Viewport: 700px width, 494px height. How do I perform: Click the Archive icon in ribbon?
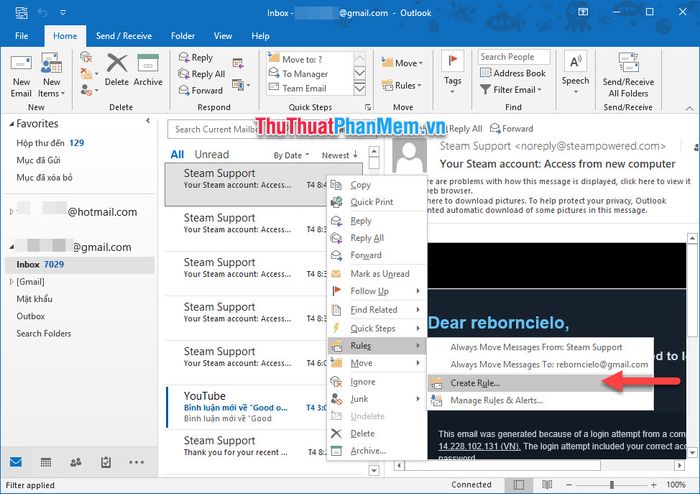pos(148,63)
